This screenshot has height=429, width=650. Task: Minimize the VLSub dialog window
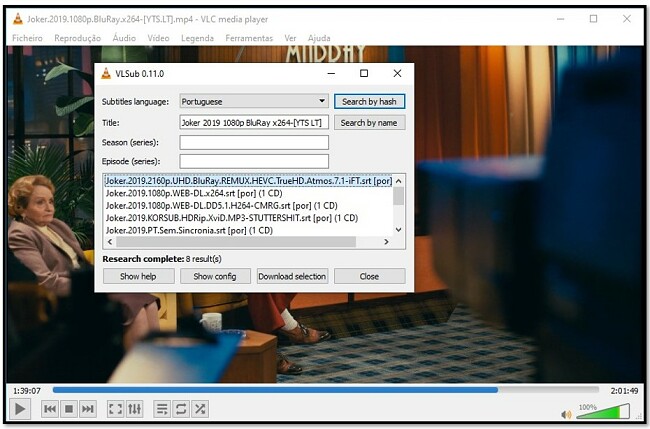click(x=331, y=73)
